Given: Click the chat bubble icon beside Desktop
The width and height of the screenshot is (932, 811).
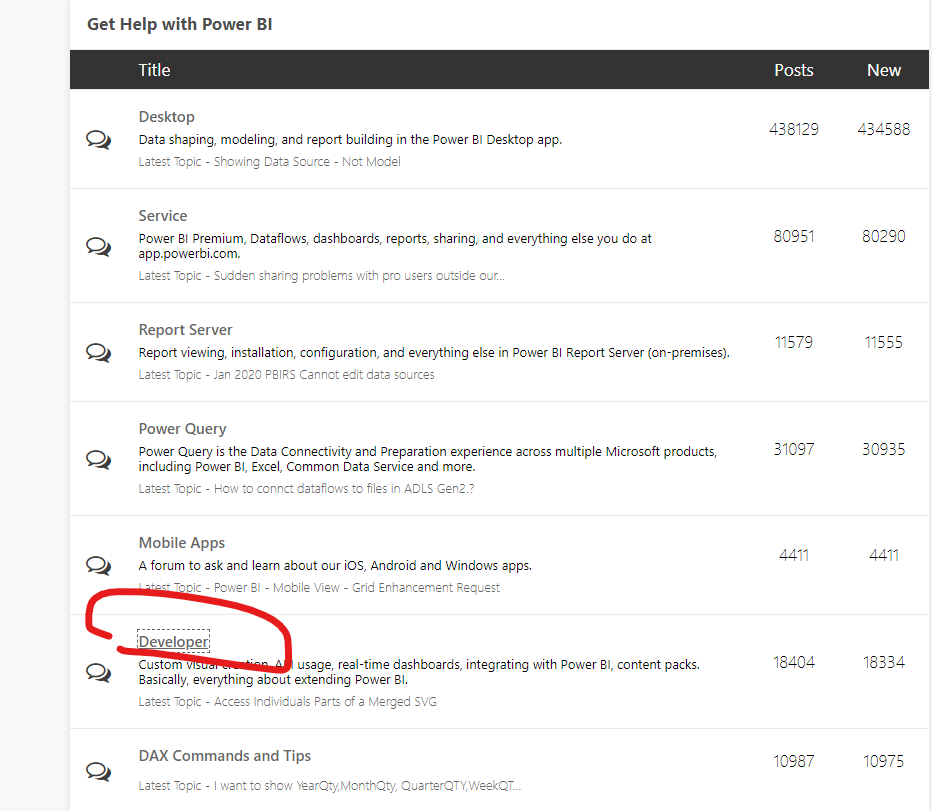Looking at the screenshot, I should point(98,140).
